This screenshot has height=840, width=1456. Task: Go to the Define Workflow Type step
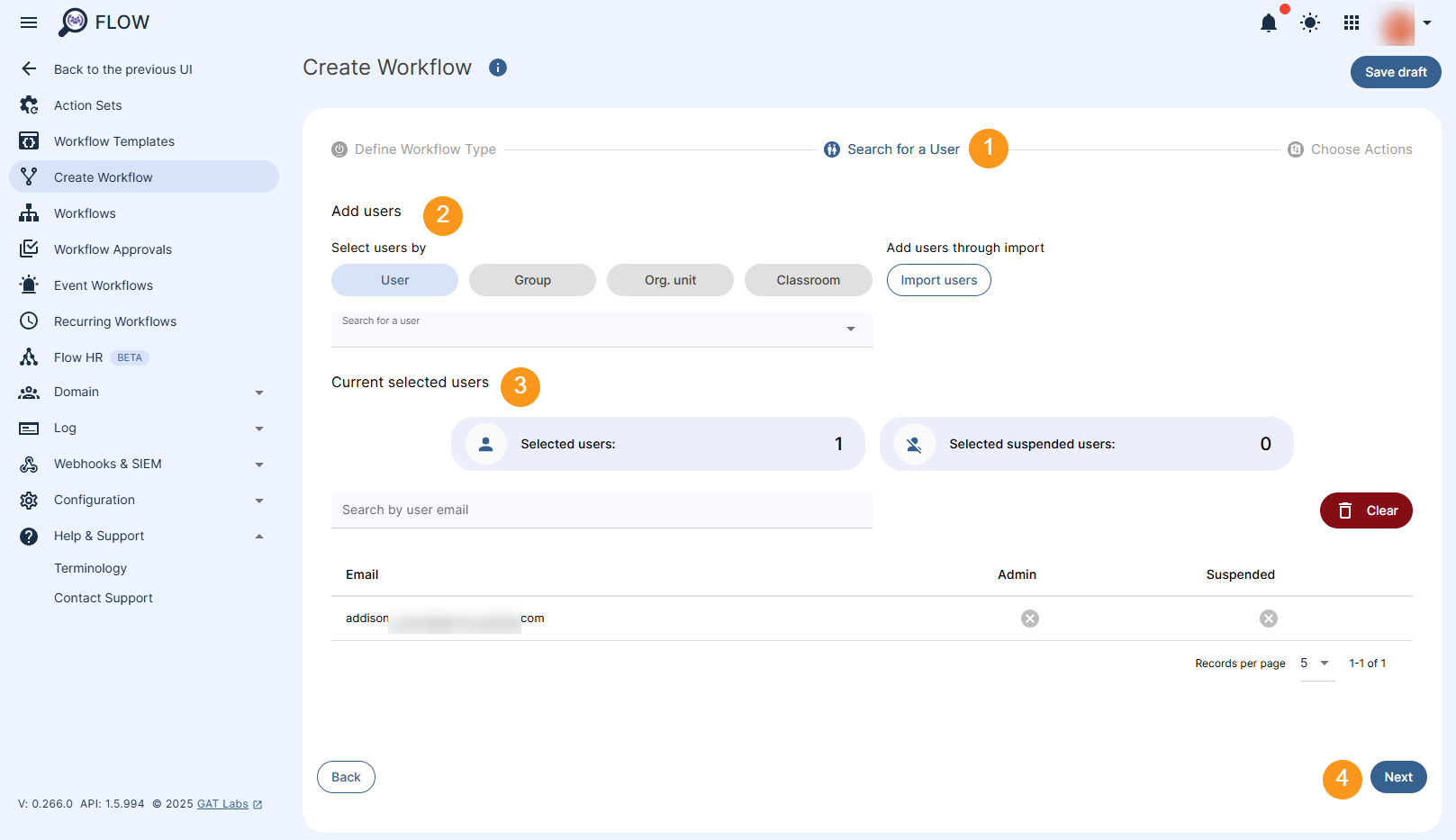point(425,149)
